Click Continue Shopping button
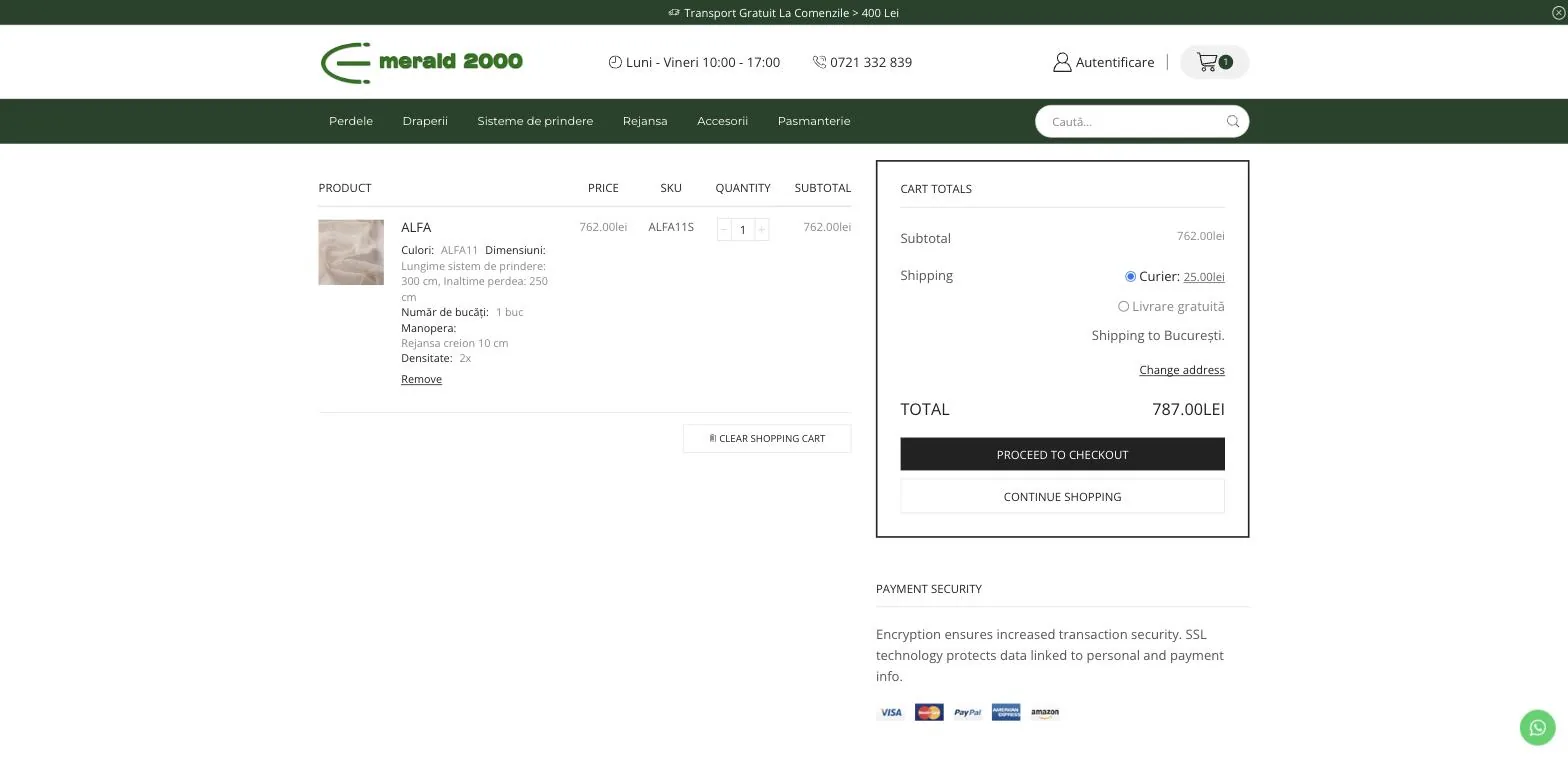The height and width of the screenshot is (782, 1568). coord(1062,496)
